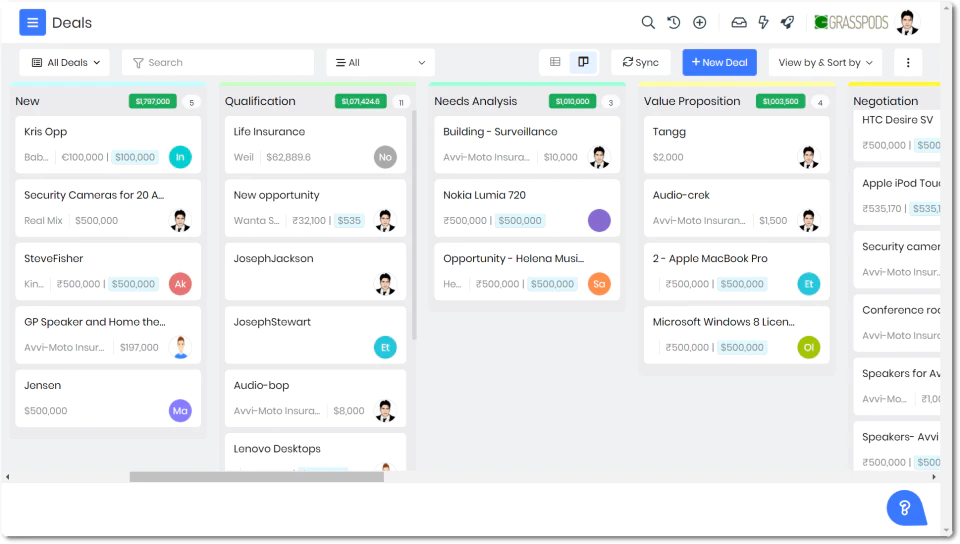Expand the All filter dropdown

click(380, 62)
